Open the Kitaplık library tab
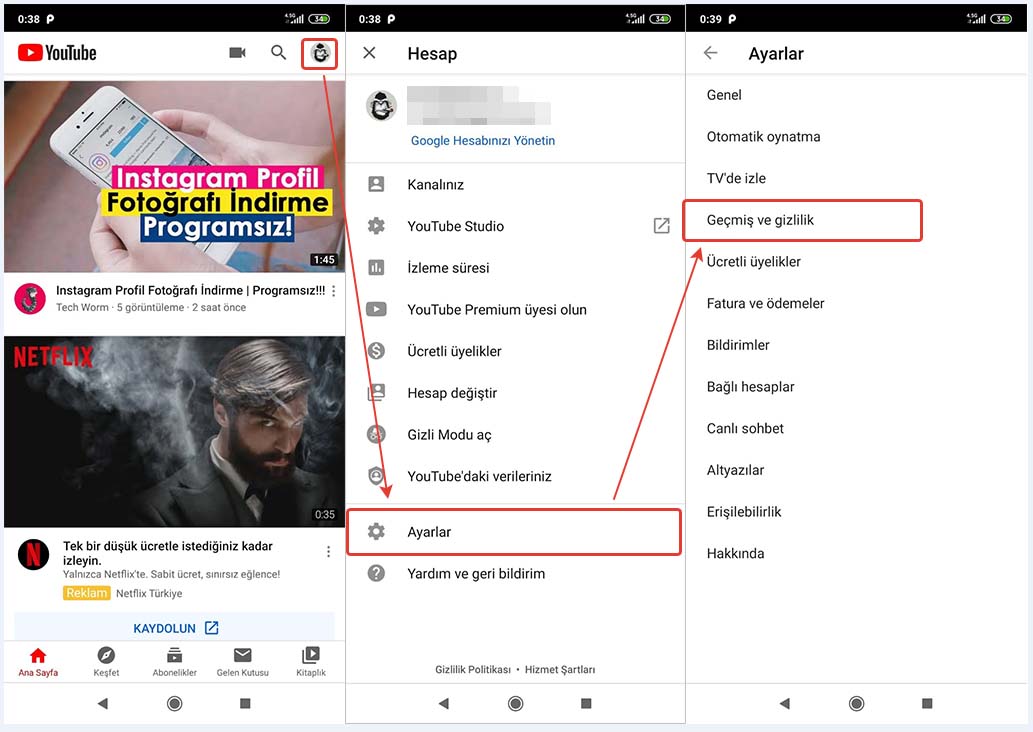This screenshot has width=1033, height=732. [311, 660]
